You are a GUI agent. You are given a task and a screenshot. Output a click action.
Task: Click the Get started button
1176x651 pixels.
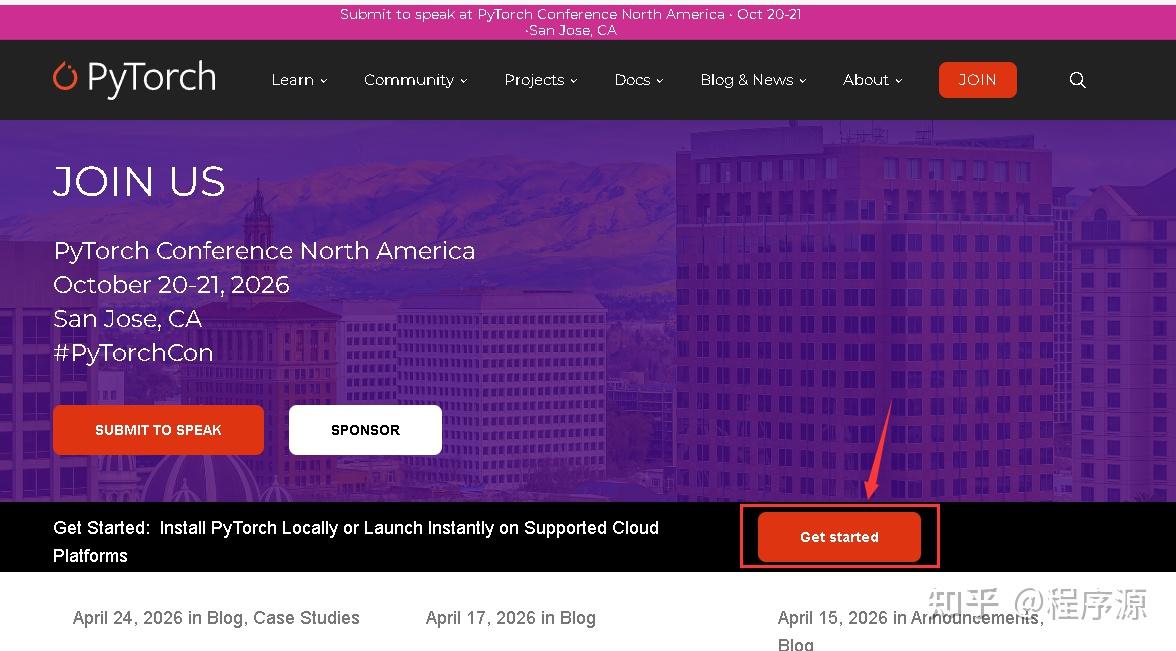pos(839,537)
